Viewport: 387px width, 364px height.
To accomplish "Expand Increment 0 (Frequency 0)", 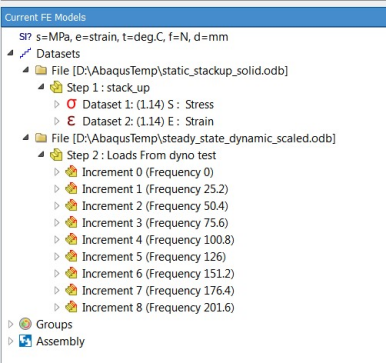I will (x=57, y=172).
